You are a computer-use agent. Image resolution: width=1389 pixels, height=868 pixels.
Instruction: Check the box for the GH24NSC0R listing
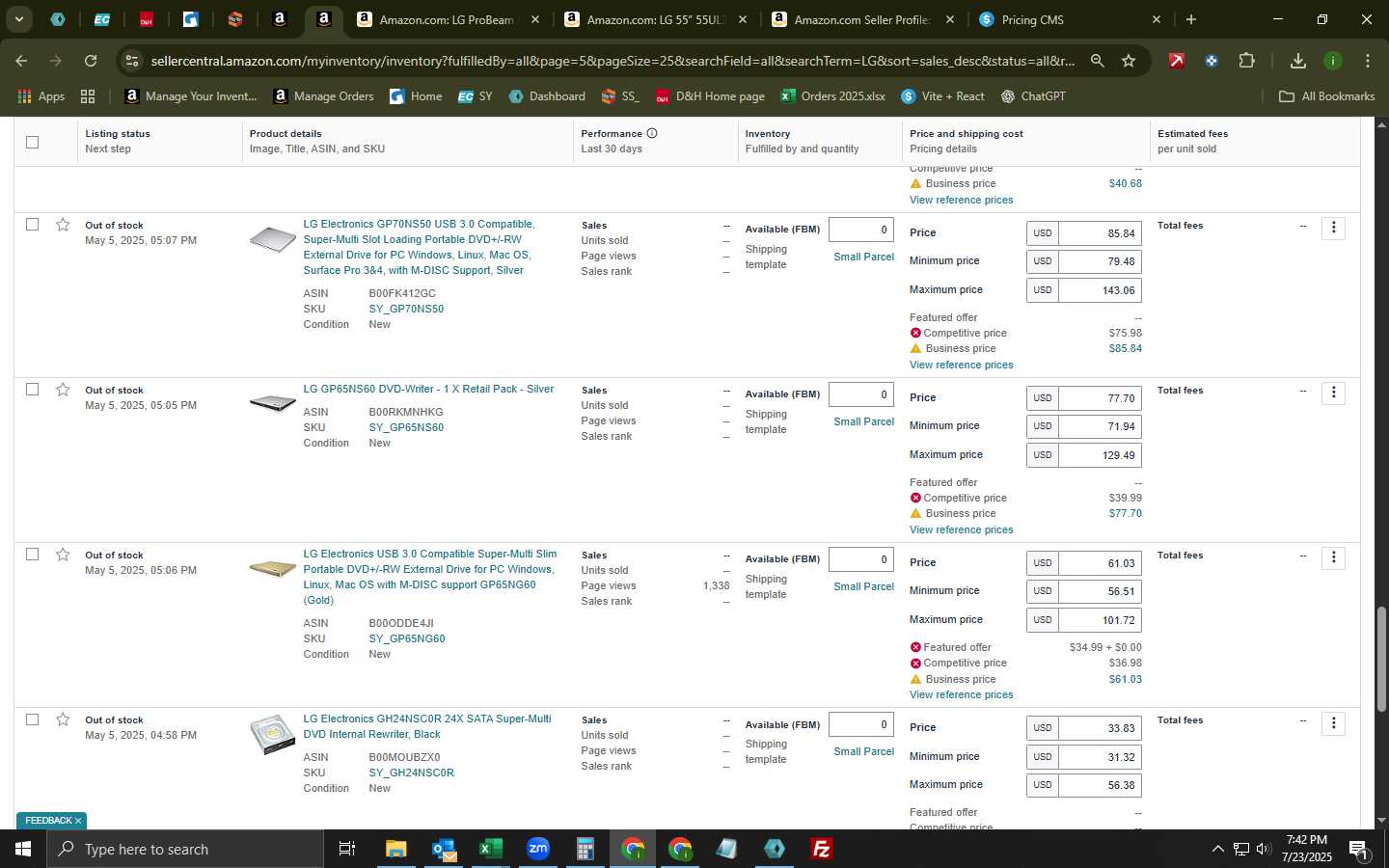(x=32, y=719)
